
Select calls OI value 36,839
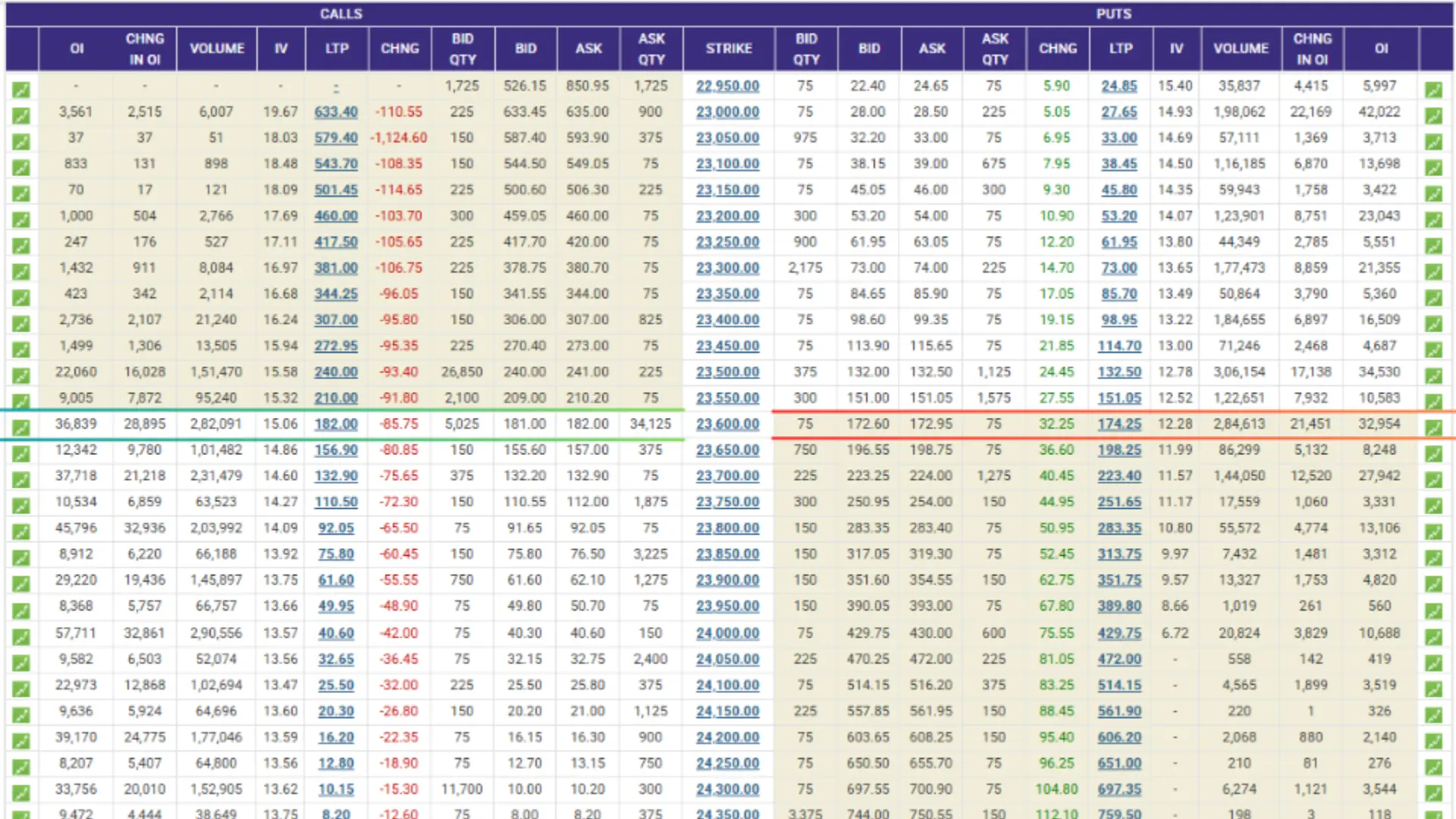[76, 424]
